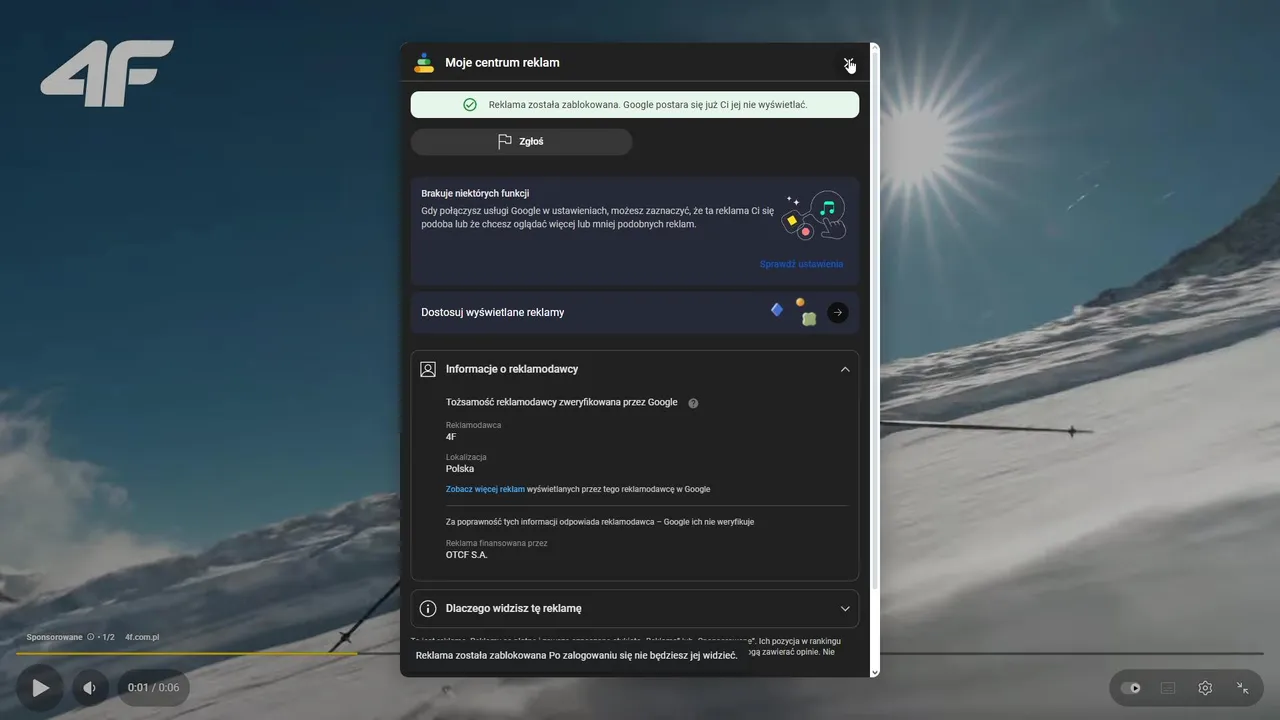The width and height of the screenshot is (1280, 720).
Task: Click the info circle icon beside Dlaczego
Action: [428, 608]
